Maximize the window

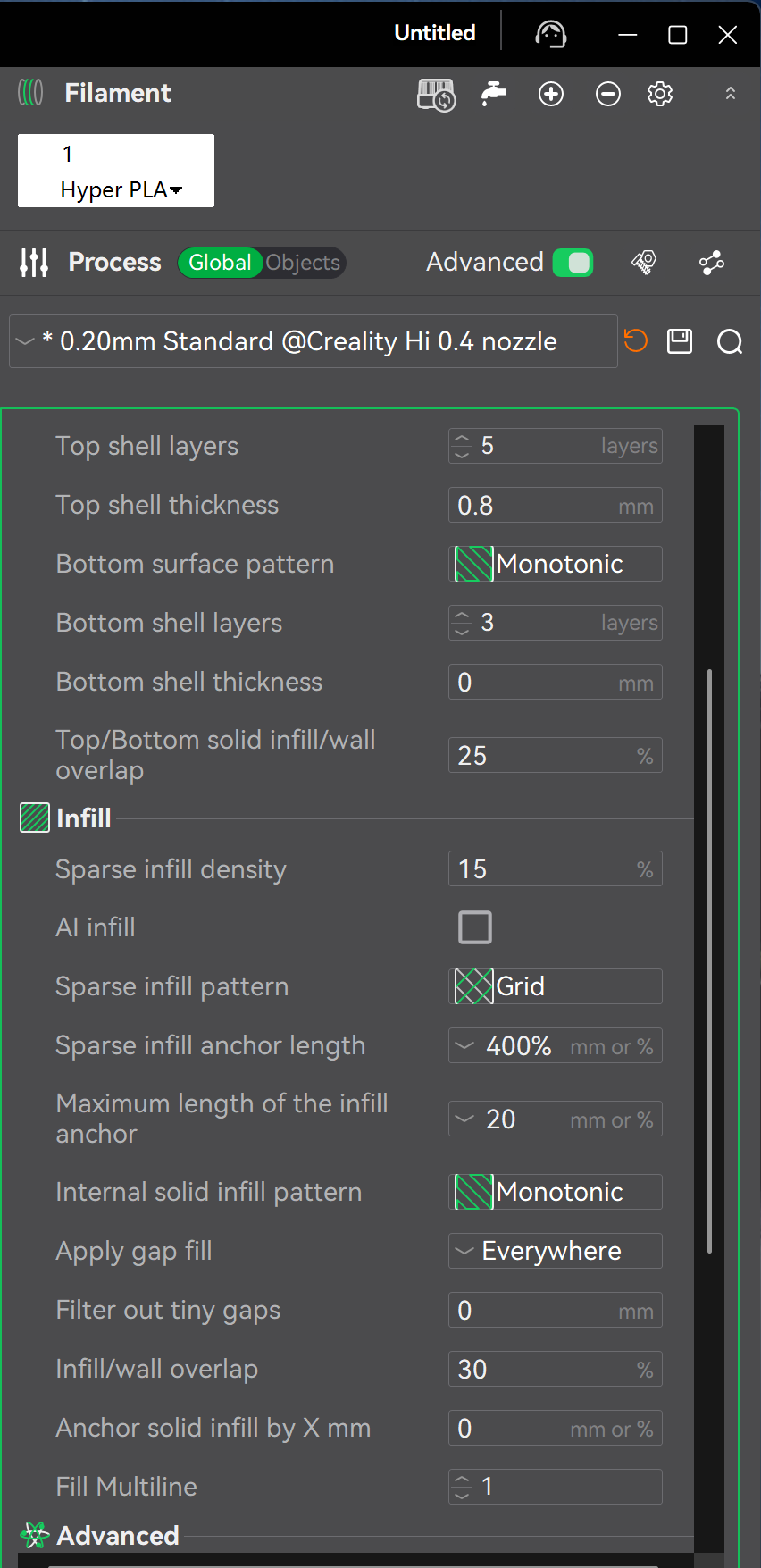pos(678,35)
